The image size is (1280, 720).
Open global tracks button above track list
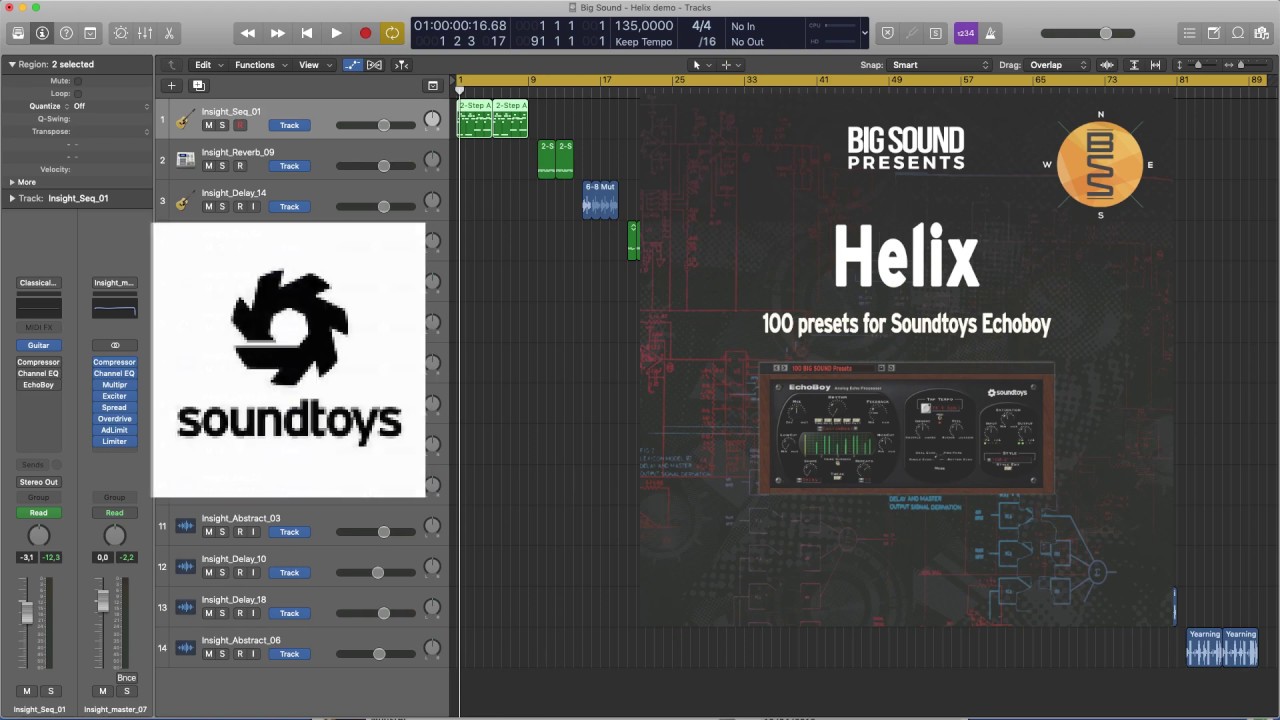(x=433, y=86)
